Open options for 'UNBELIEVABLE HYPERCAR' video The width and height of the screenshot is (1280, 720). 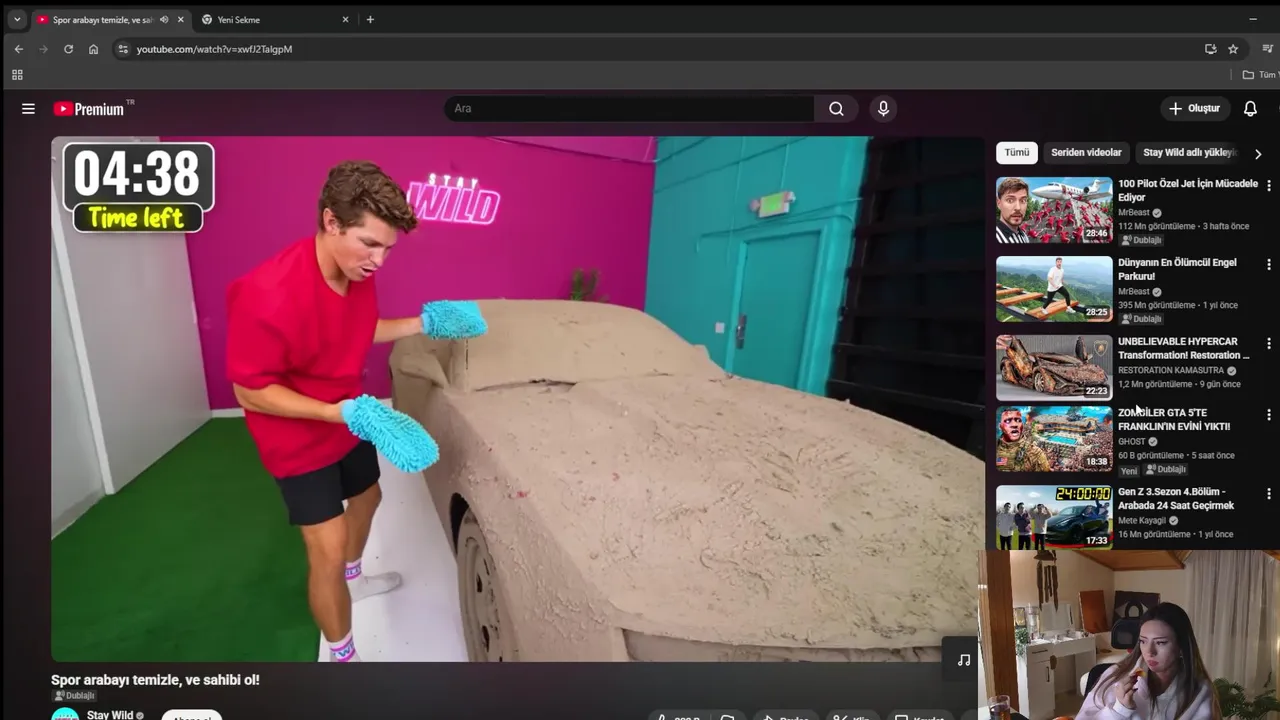[1269, 344]
